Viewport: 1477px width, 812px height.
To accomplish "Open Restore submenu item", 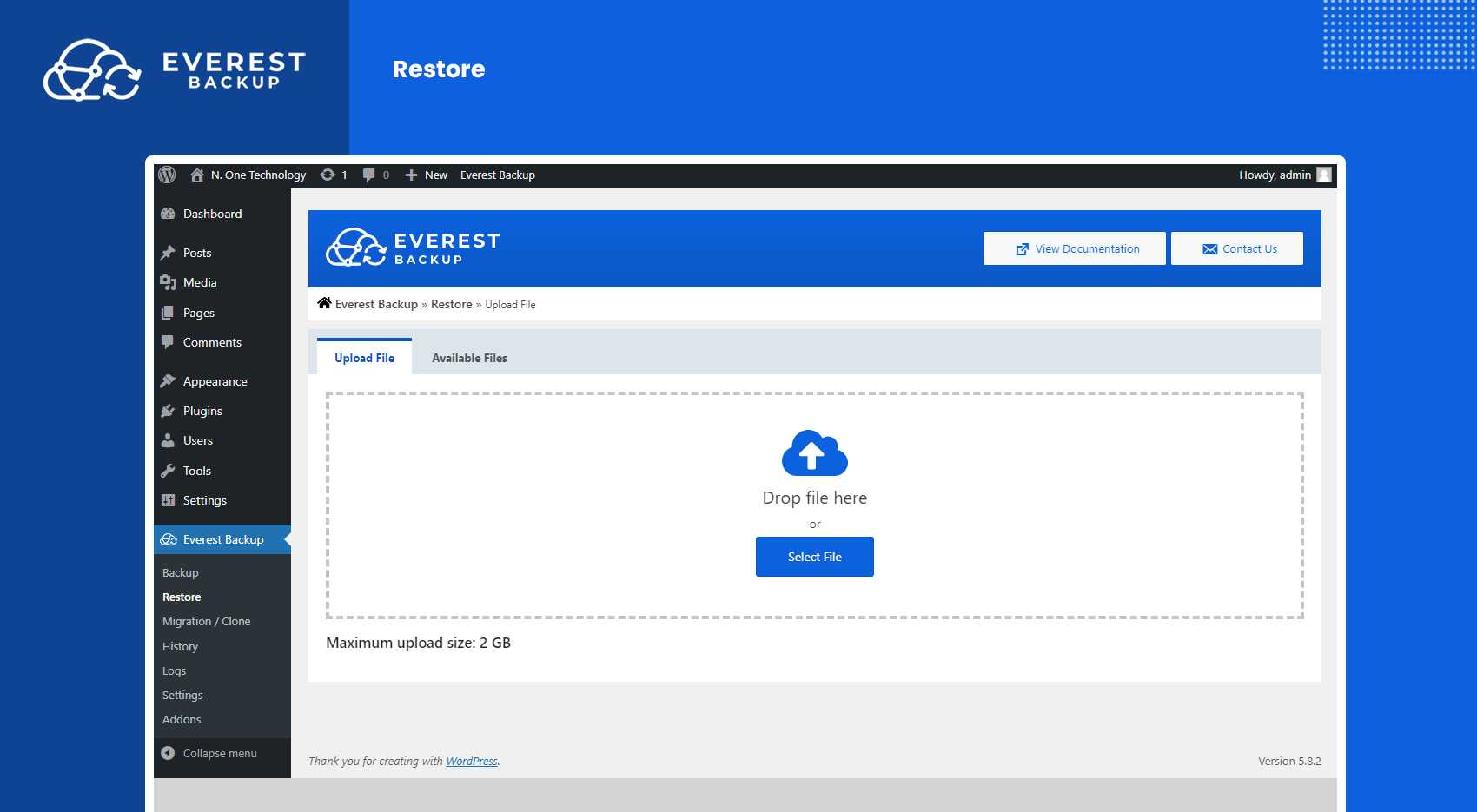I will pyautogui.click(x=182, y=597).
